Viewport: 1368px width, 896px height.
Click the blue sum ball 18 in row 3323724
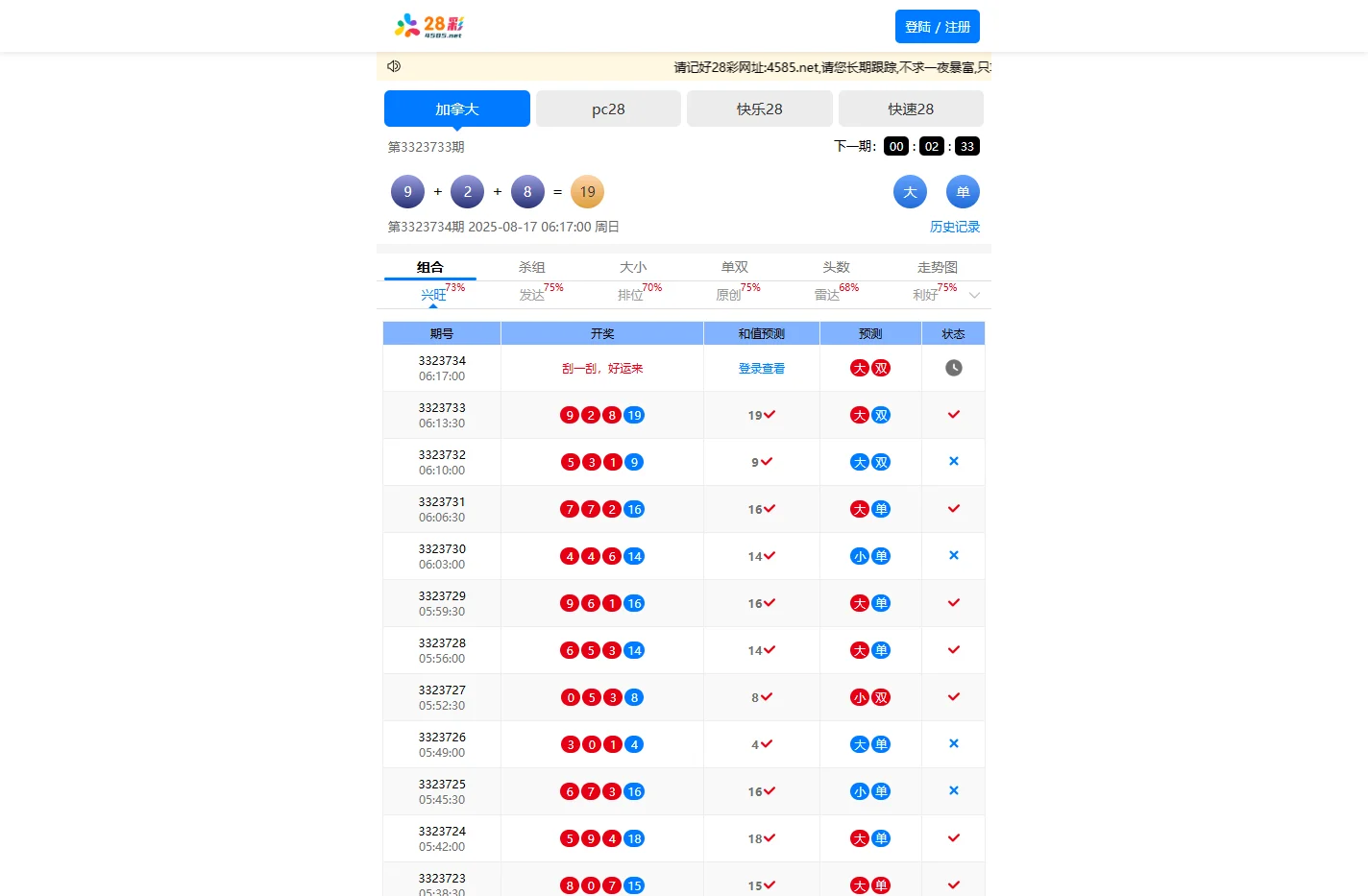pos(634,838)
